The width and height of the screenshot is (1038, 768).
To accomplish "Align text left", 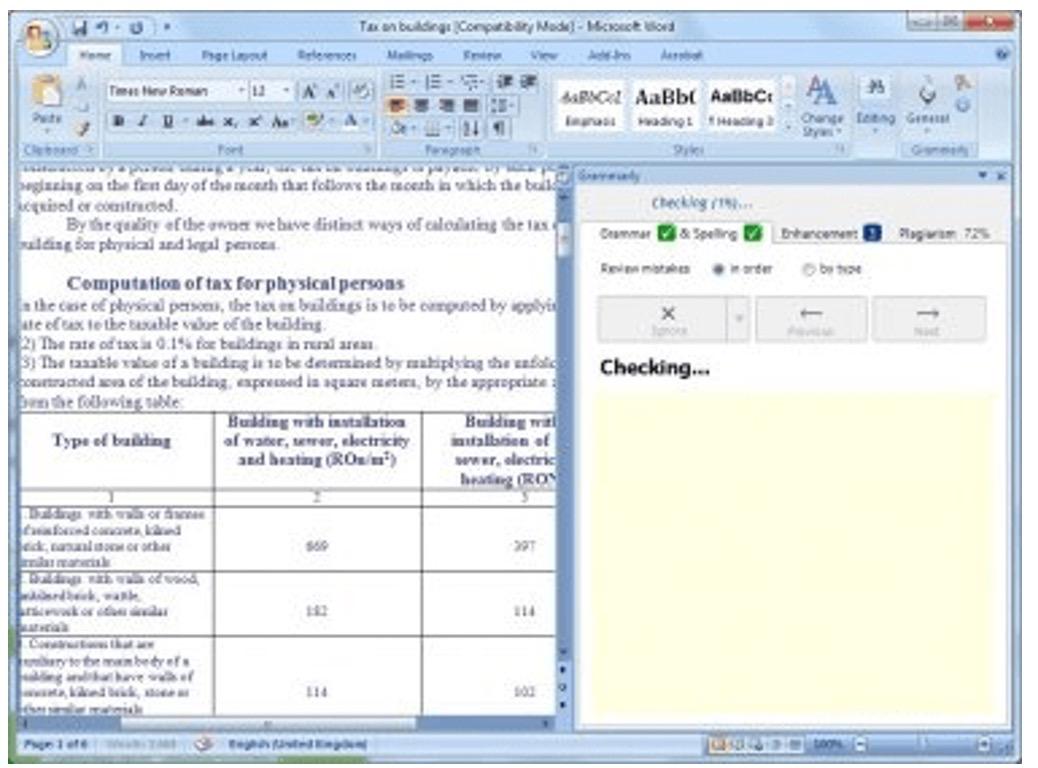I will (397, 105).
